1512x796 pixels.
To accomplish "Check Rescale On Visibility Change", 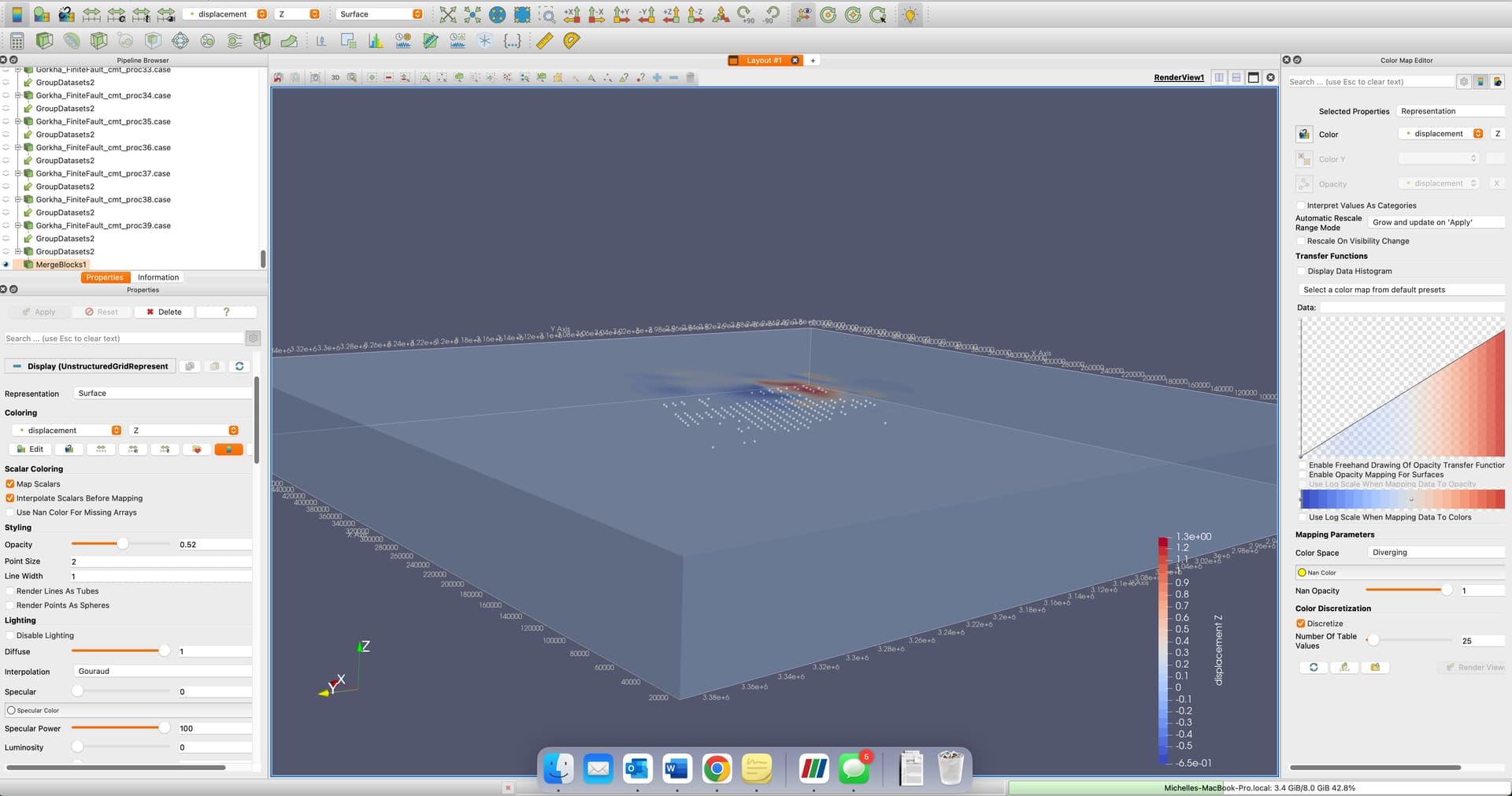I will 1301,241.
